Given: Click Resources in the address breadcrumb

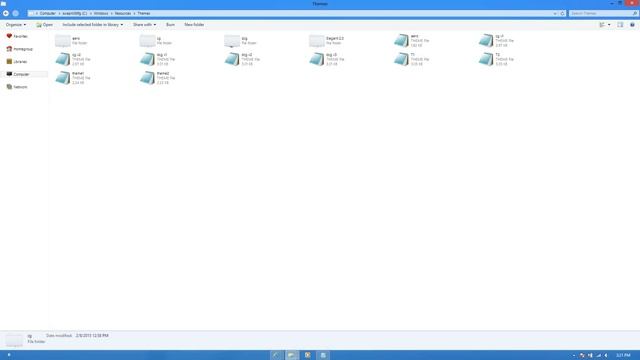Looking at the screenshot, I should (x=123, y=13).
